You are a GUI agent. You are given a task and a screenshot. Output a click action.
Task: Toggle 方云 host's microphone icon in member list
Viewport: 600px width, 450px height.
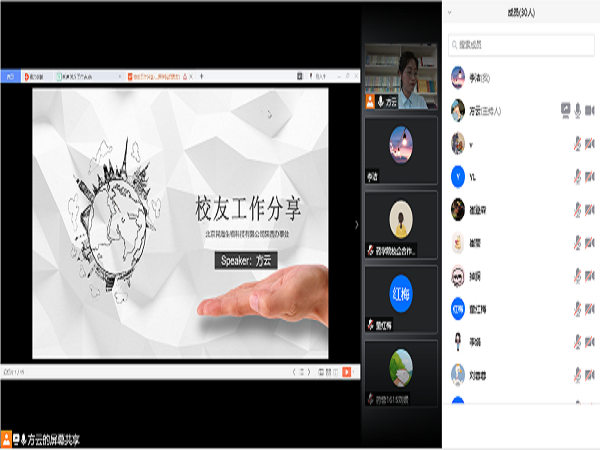[579, 110]
